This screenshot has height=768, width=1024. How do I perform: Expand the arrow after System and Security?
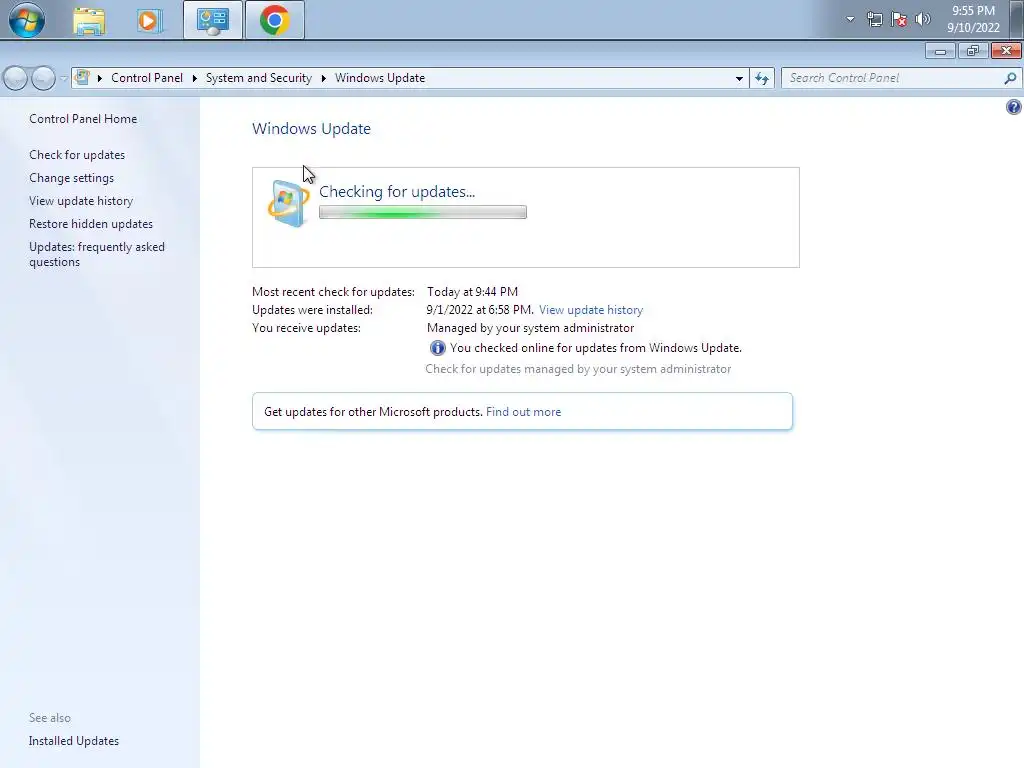click(x=323, y=78)
